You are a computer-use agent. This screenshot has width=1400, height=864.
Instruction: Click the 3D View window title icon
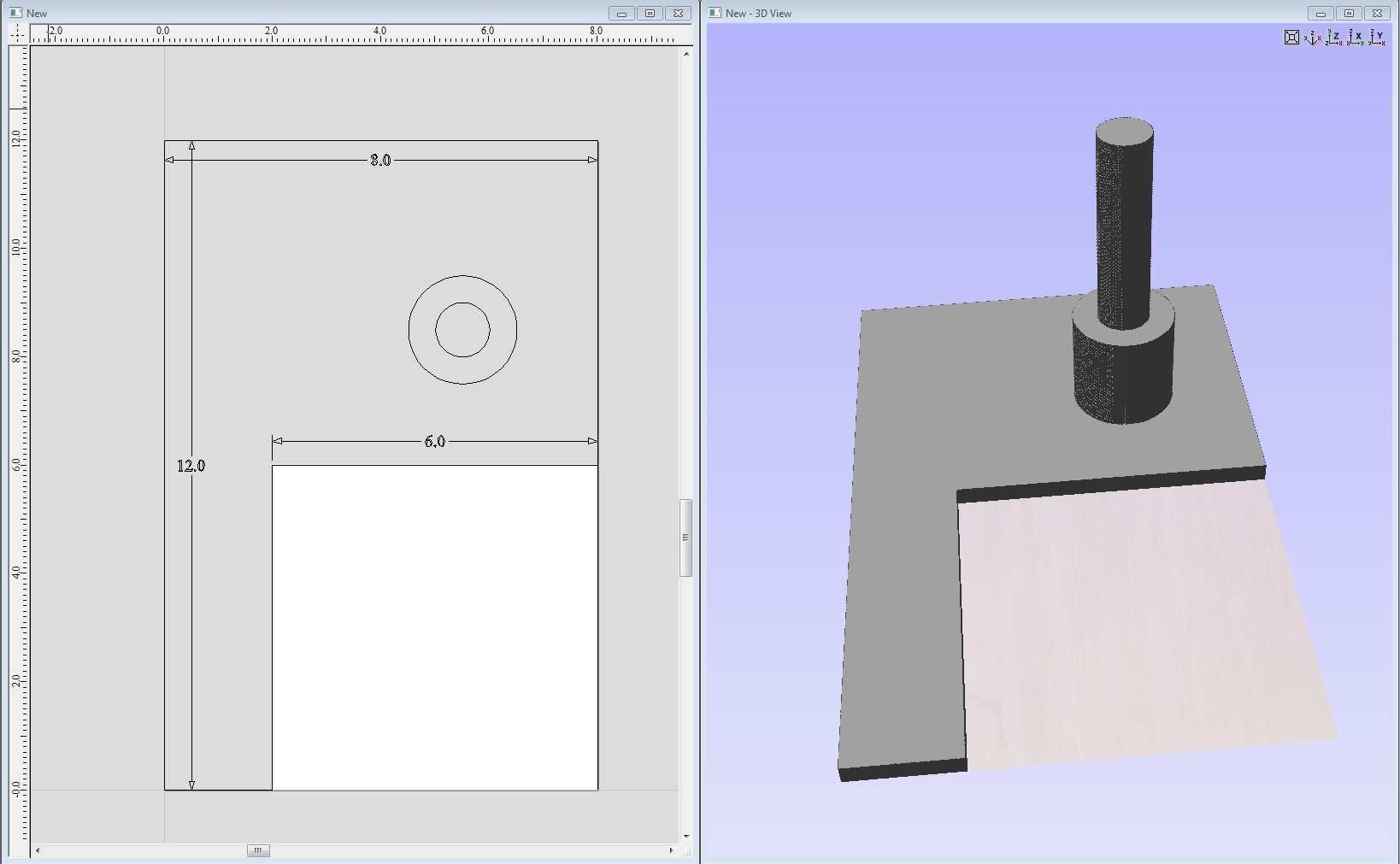tap(715, 13)
